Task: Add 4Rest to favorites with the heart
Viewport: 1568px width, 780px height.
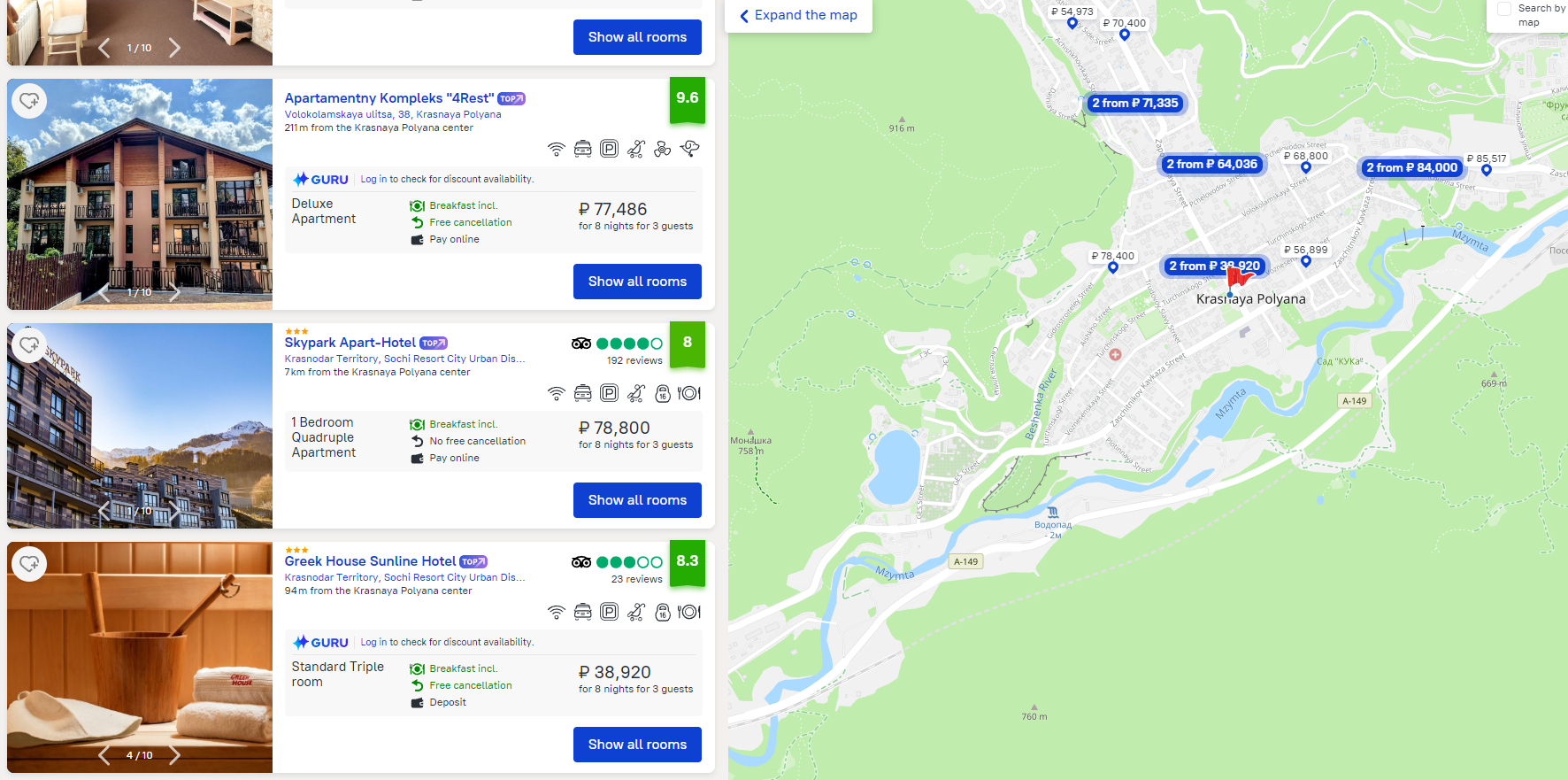Action: (x=29, y=101)
